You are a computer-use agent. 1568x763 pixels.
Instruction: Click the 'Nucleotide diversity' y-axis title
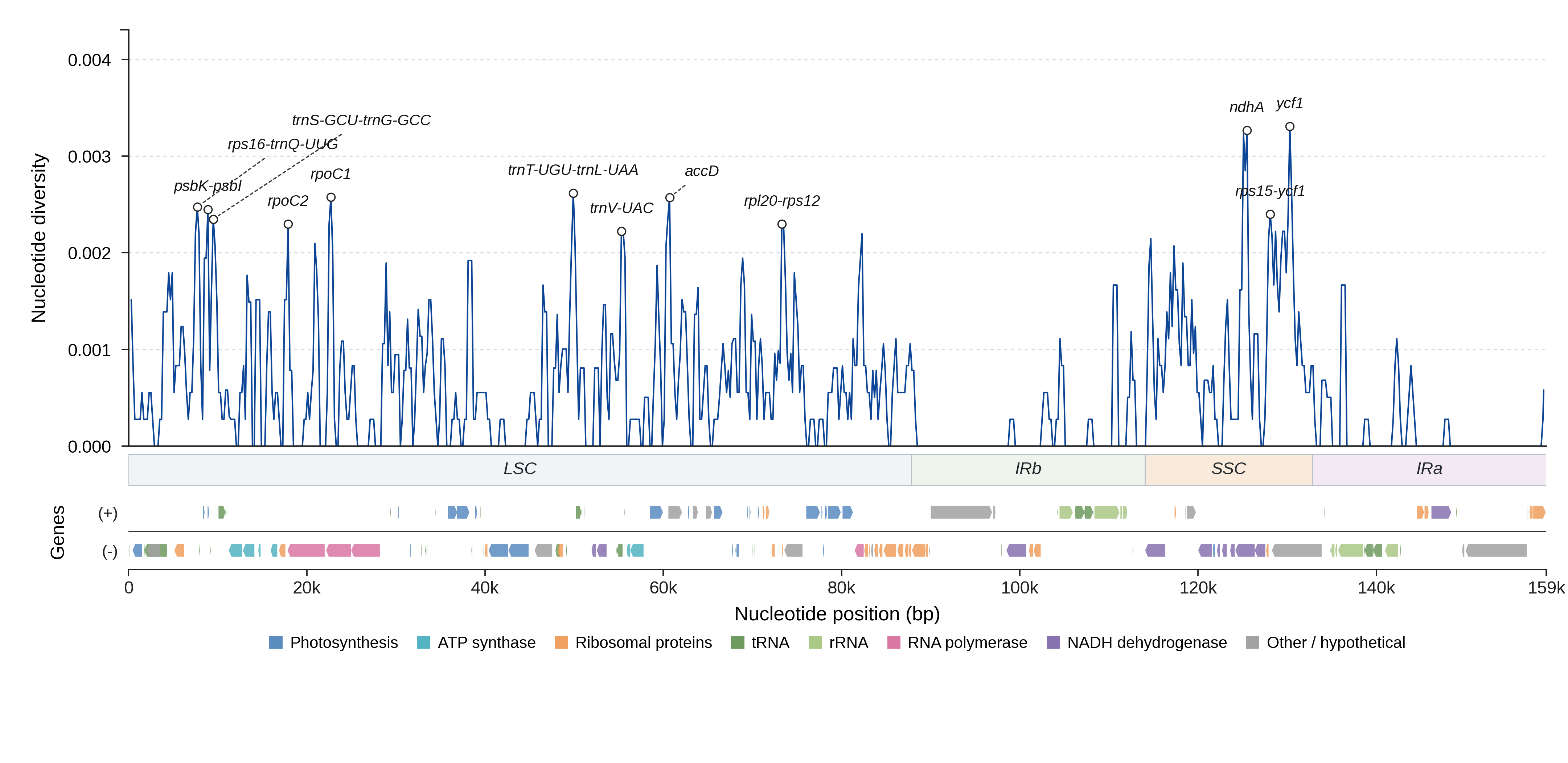click(x=39, y=238)
